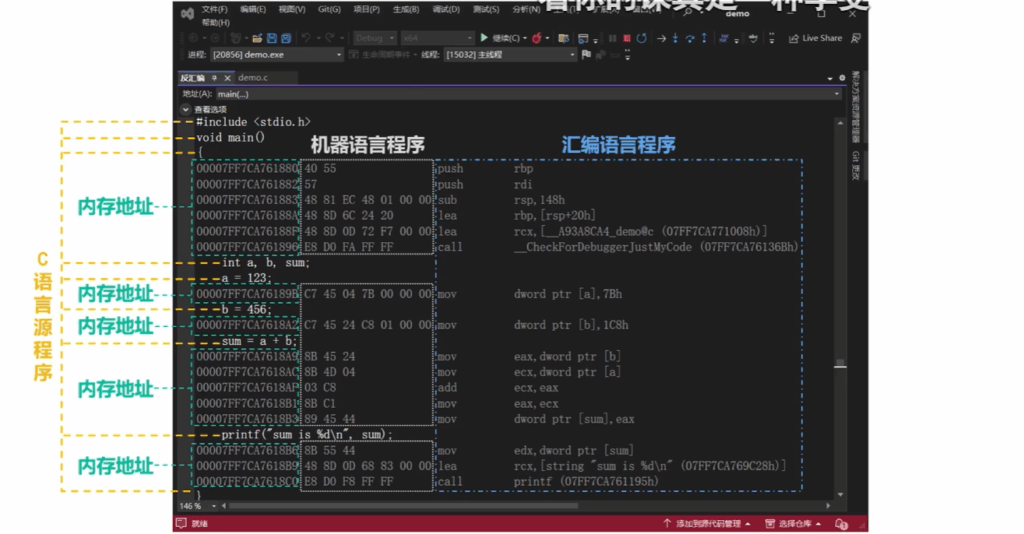Expand the 继续(C) dropdown arrow
This screenshot has width=1024, height=534.
524,39
